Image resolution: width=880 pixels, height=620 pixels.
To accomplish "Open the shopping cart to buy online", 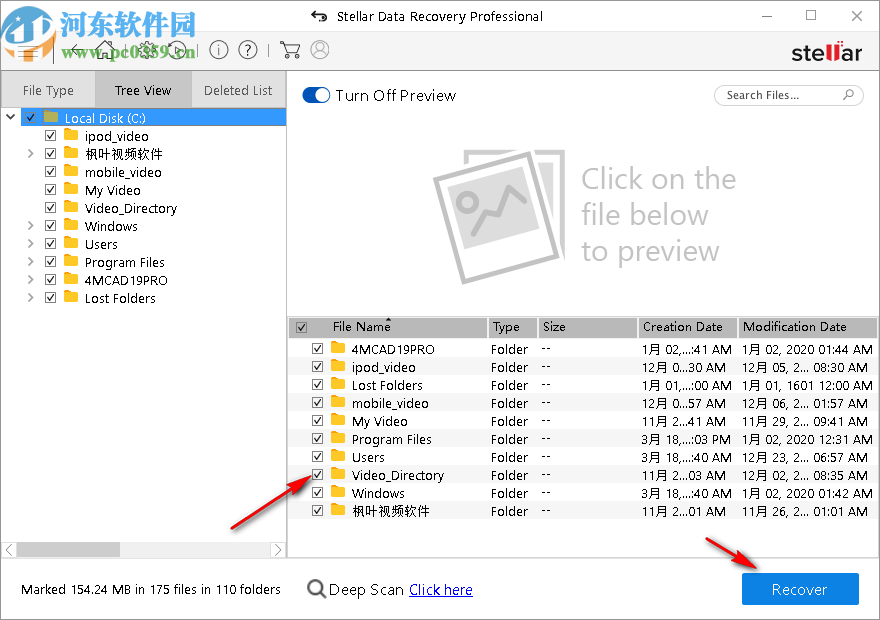I will (x=291, y=49).
